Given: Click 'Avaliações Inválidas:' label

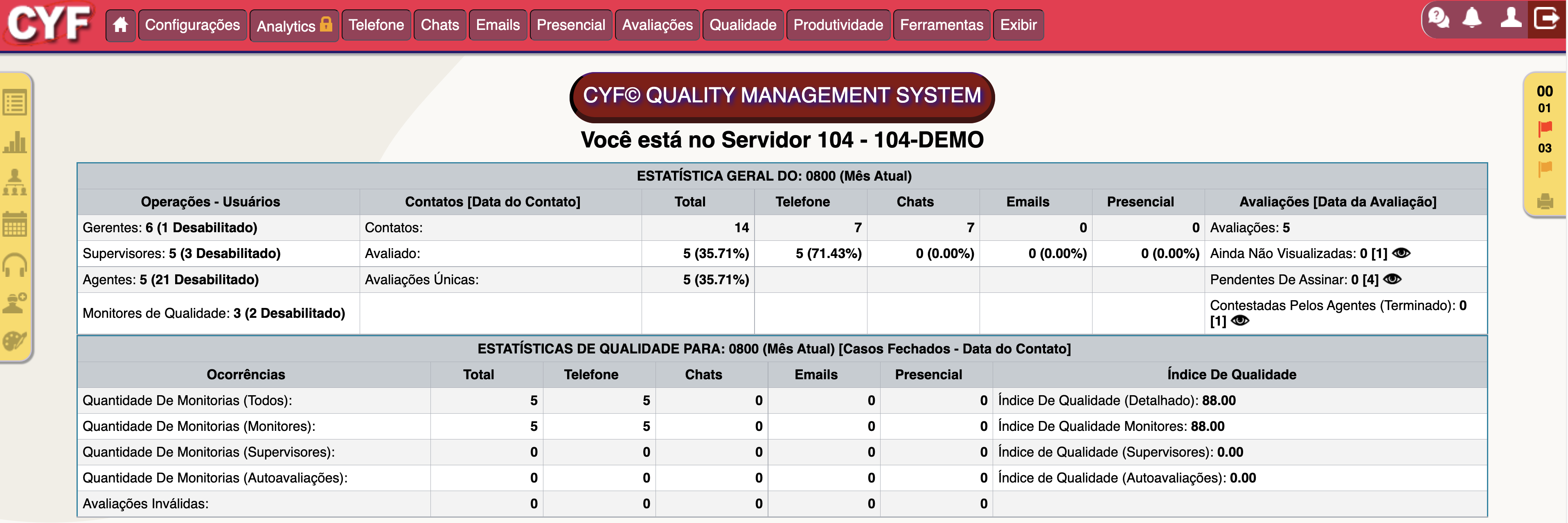Looking at the screenshot, I should point(146,503).
